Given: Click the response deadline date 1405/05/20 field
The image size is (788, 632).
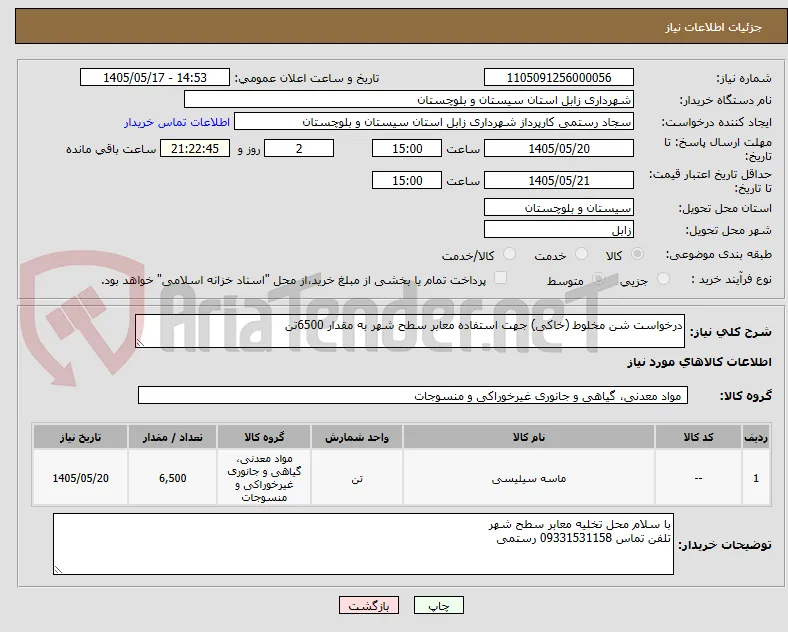Looking at the screenshot, I should tap(558, 148).
